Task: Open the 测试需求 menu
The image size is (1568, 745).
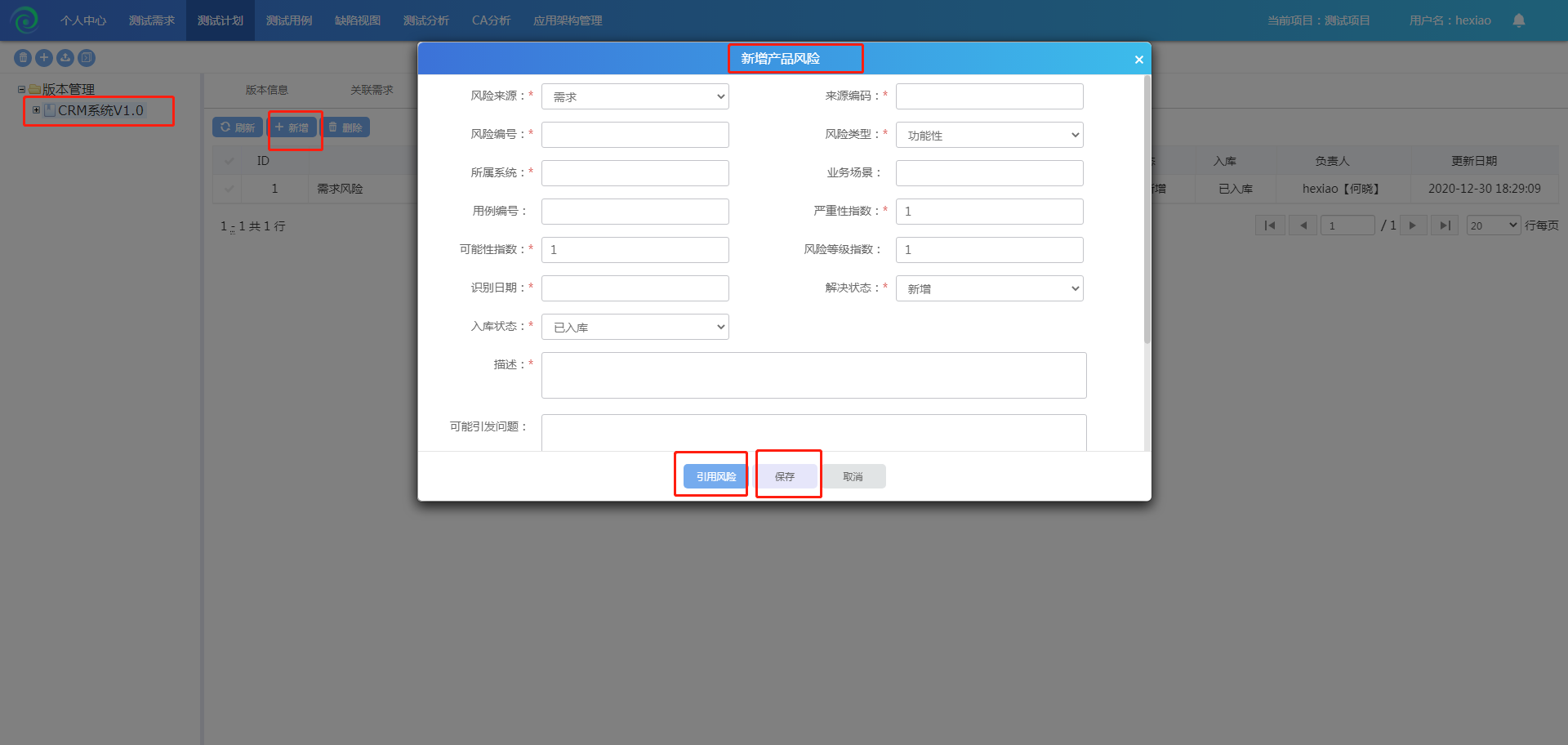Action: coord(152,20)
